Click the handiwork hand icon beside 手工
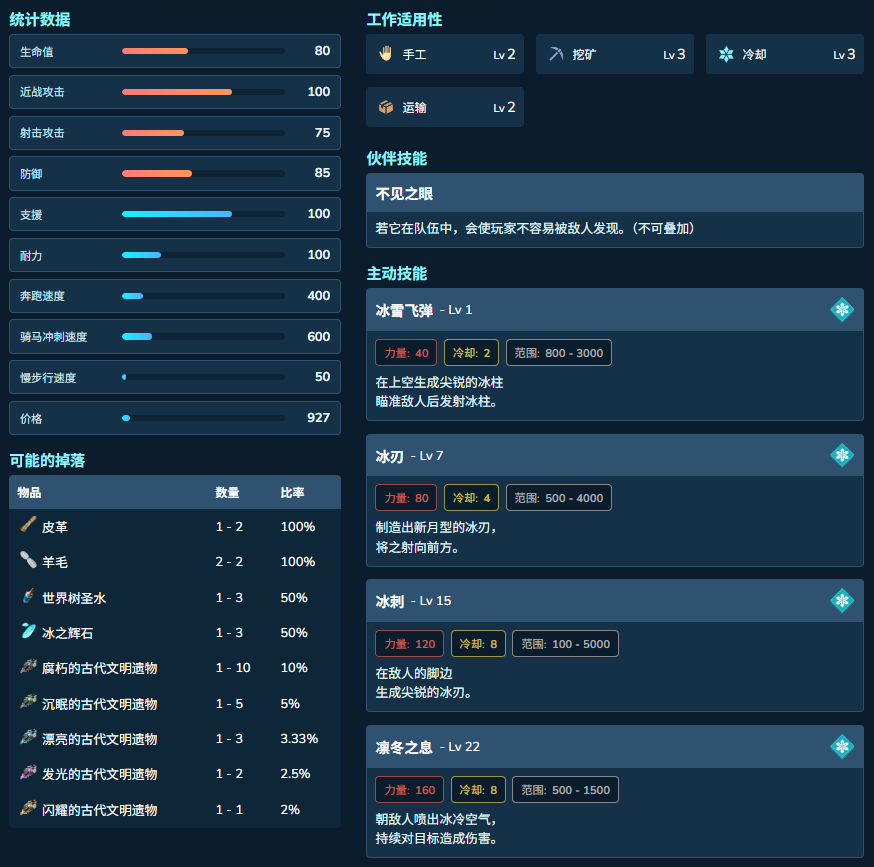This screenshot has height=867, width=874. pos(385,54)
